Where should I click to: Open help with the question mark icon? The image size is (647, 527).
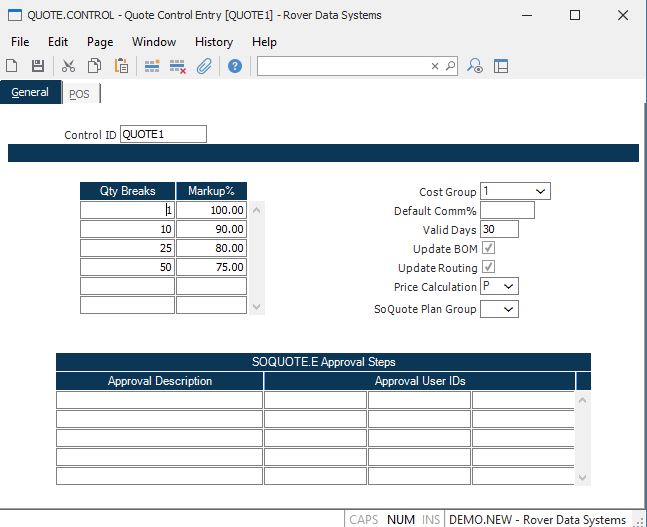(x=235, y=66)
